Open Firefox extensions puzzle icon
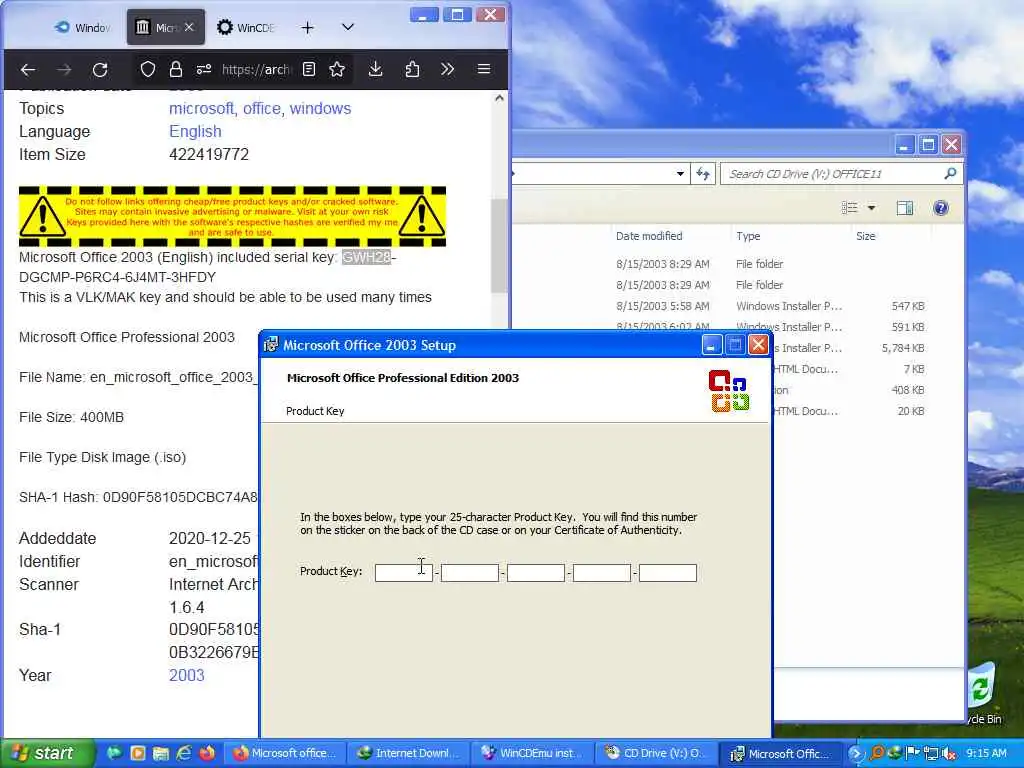Viewport: 1024px width, 768px height. click(412, 69)
